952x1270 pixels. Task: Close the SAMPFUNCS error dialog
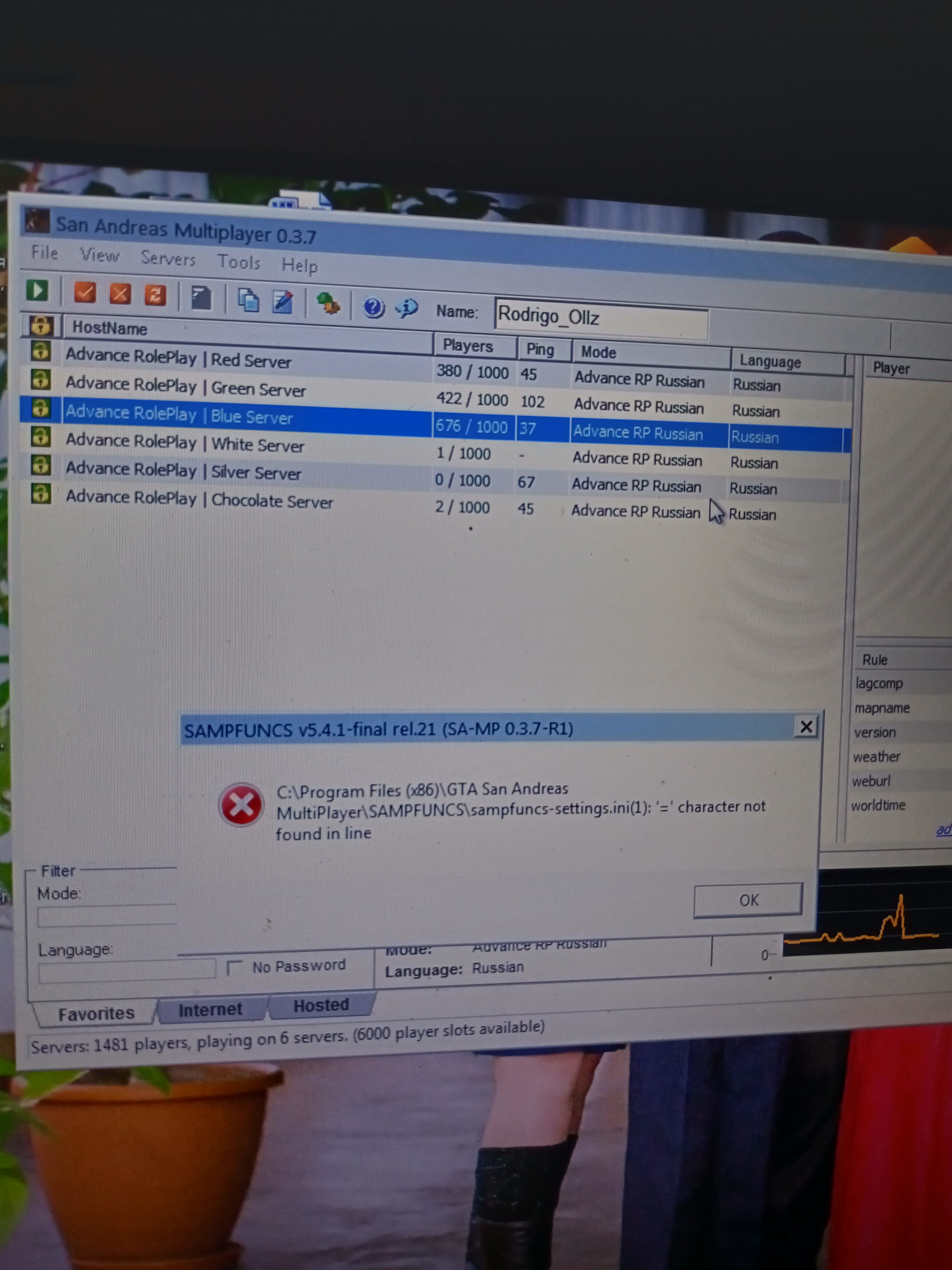click(x=806, y=727)
